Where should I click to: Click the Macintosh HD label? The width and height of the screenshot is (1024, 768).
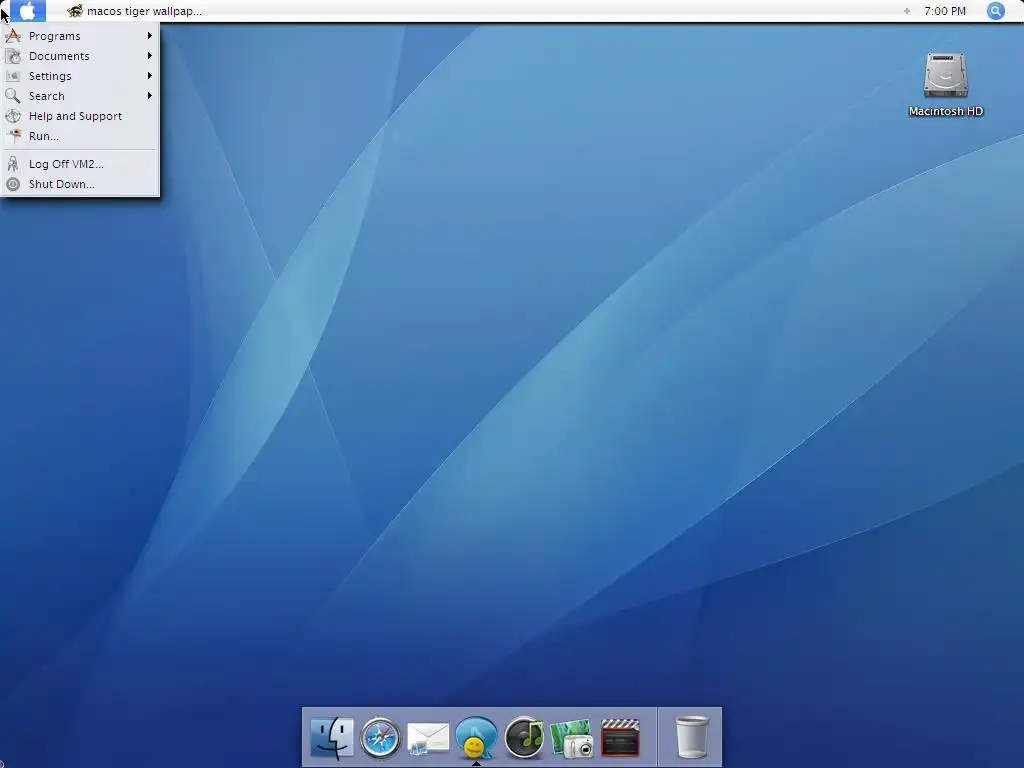click(x=946, y=112)
